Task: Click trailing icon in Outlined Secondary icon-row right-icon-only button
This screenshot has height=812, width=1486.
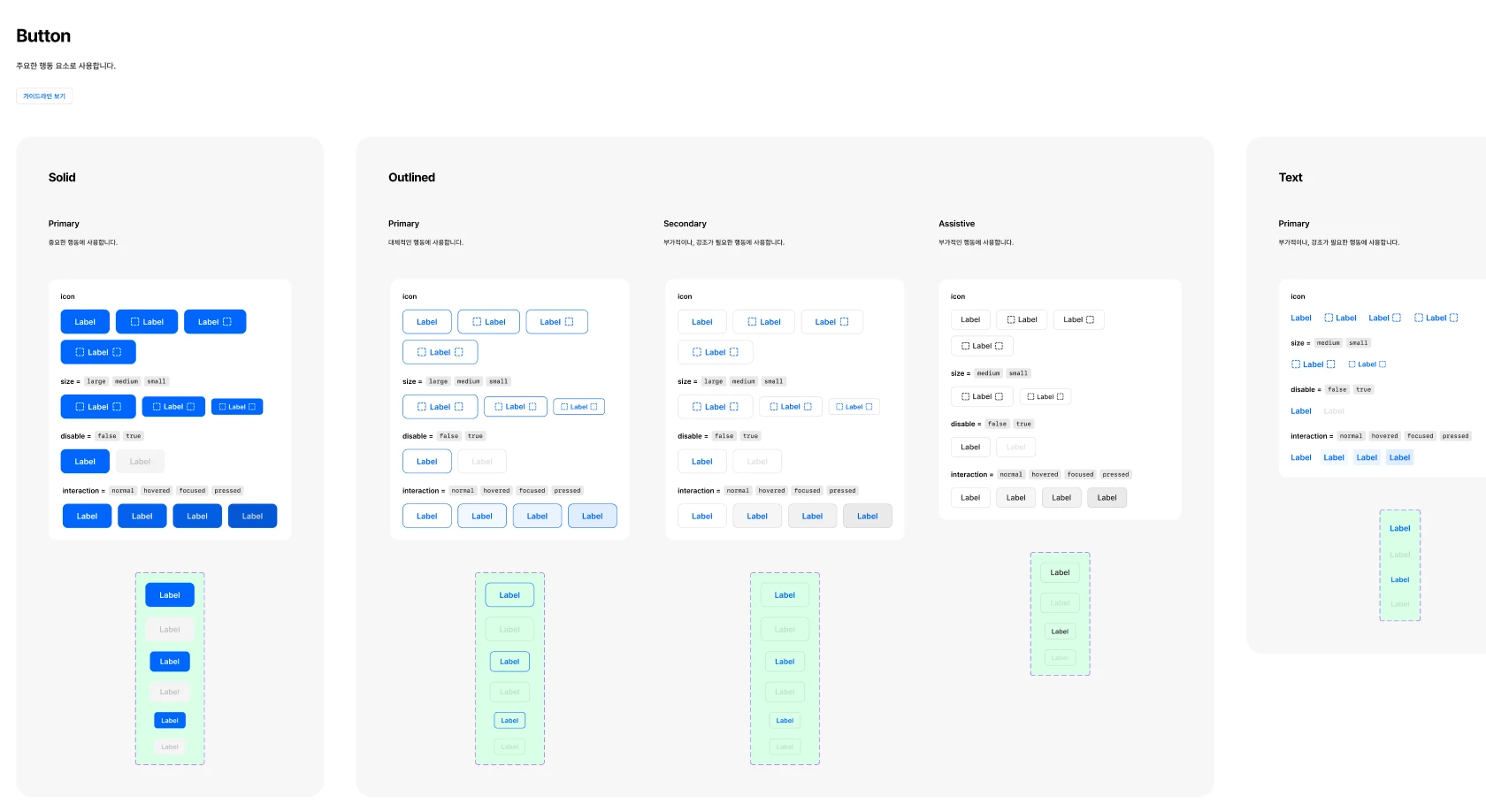Action: (844, 322)
